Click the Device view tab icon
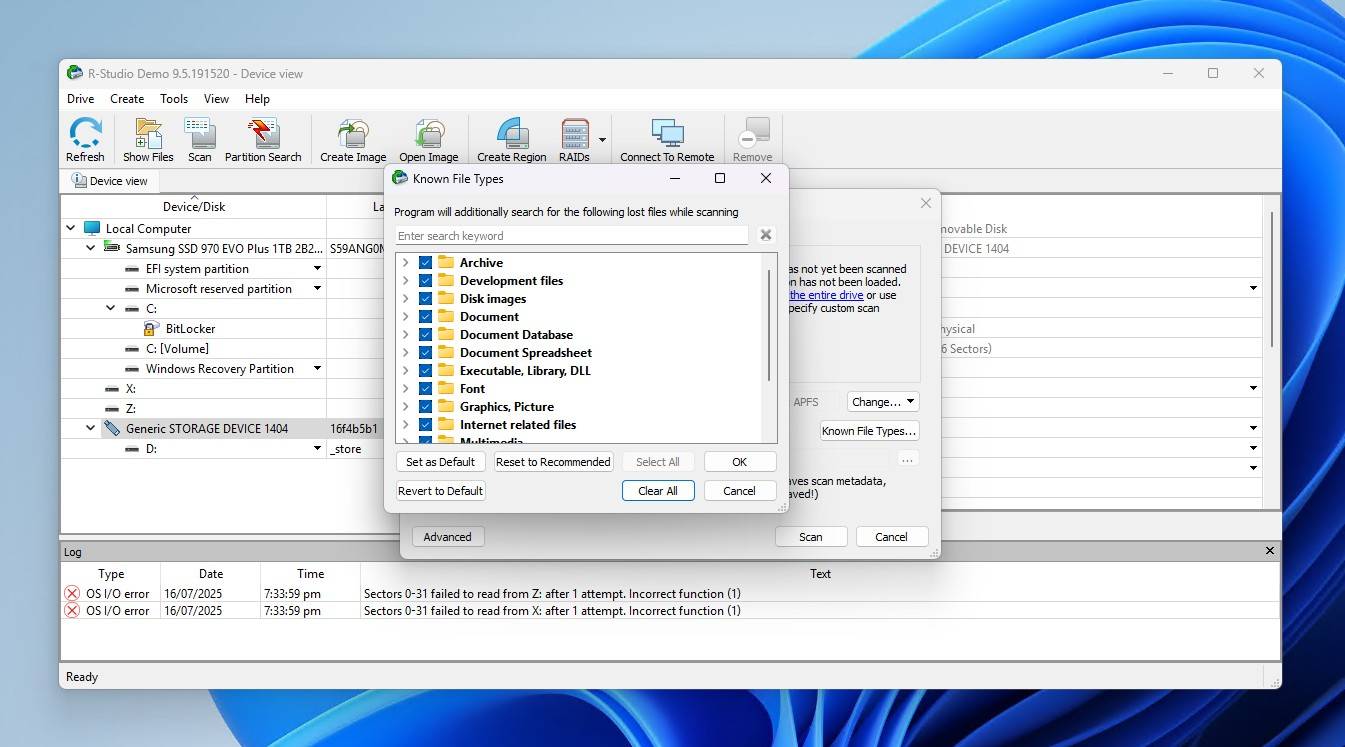Viewport: 1345px width, 747px height. [79, 180]
